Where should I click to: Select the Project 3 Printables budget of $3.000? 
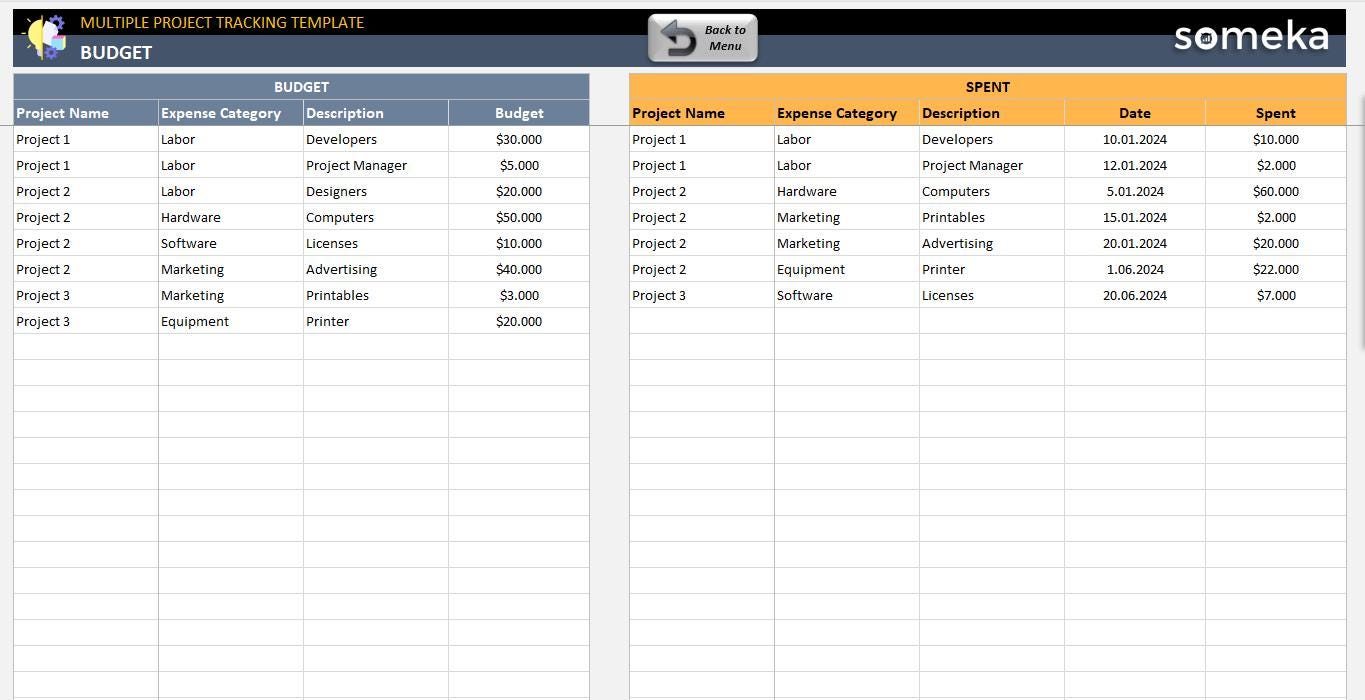[519, 295]
